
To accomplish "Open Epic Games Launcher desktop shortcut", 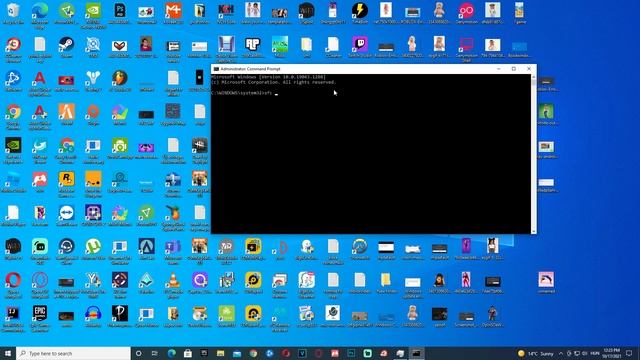I will point(40,318).
